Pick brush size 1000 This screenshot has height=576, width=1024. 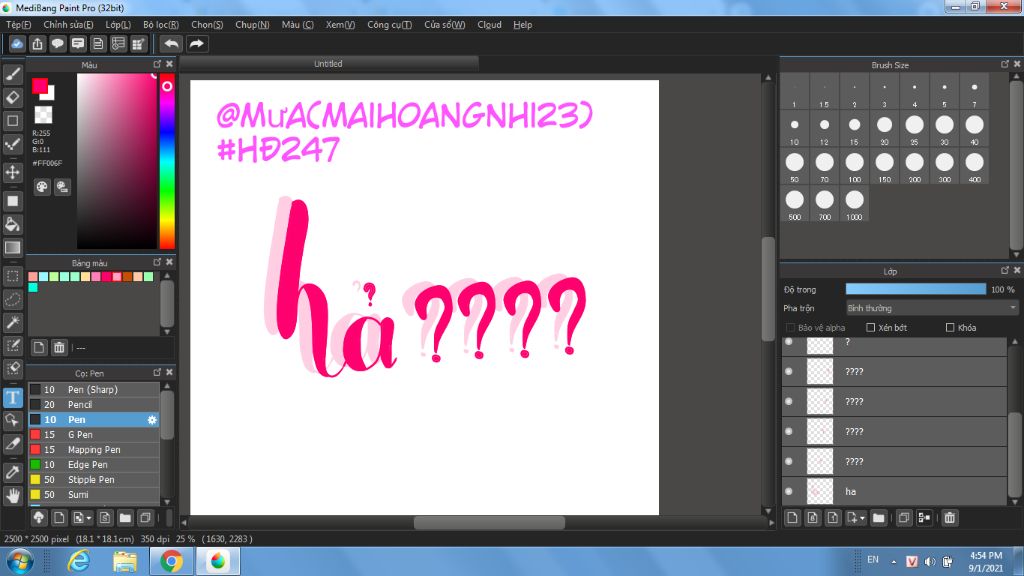pyautogui.click(x=854, y=204)
